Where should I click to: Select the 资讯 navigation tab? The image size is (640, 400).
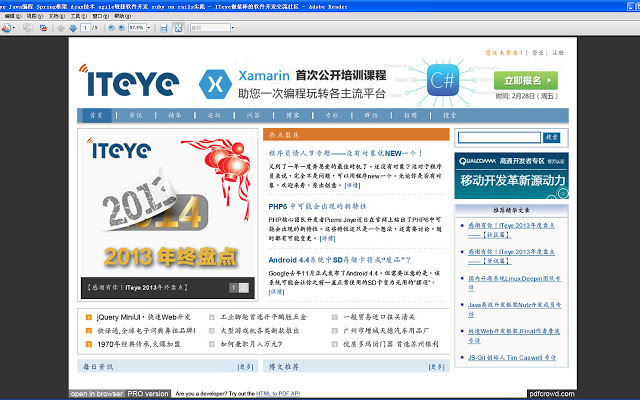[x=136, y=116]
